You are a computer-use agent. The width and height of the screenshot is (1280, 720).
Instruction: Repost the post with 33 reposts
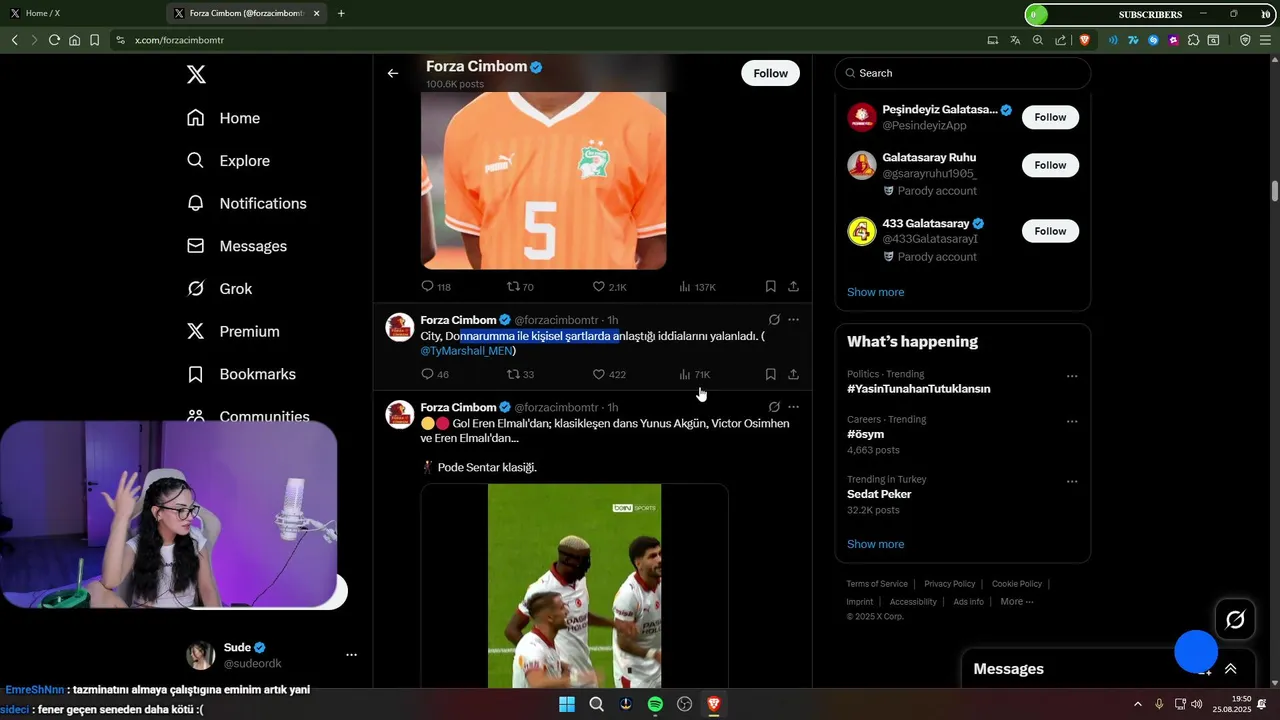(520, 374)
